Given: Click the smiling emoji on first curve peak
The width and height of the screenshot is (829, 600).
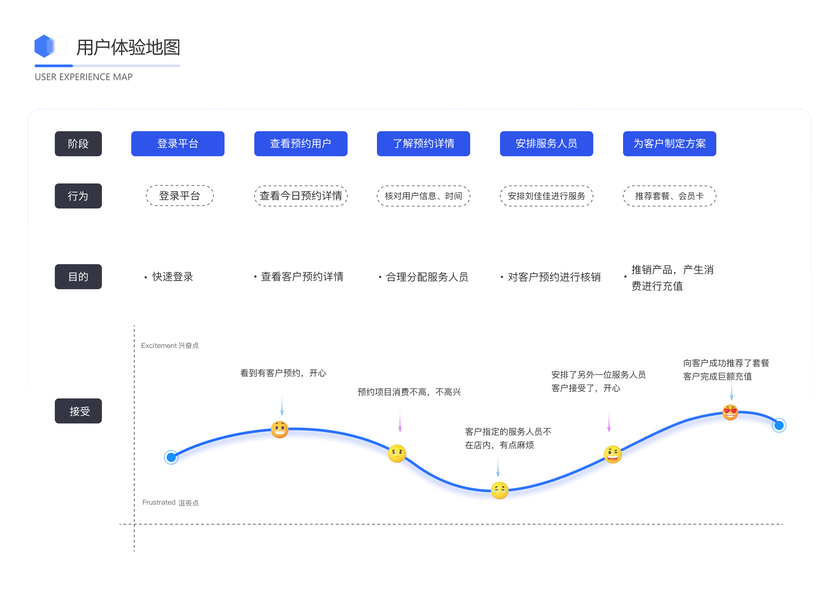Looking at the screenshot, I should click(280, 429).
